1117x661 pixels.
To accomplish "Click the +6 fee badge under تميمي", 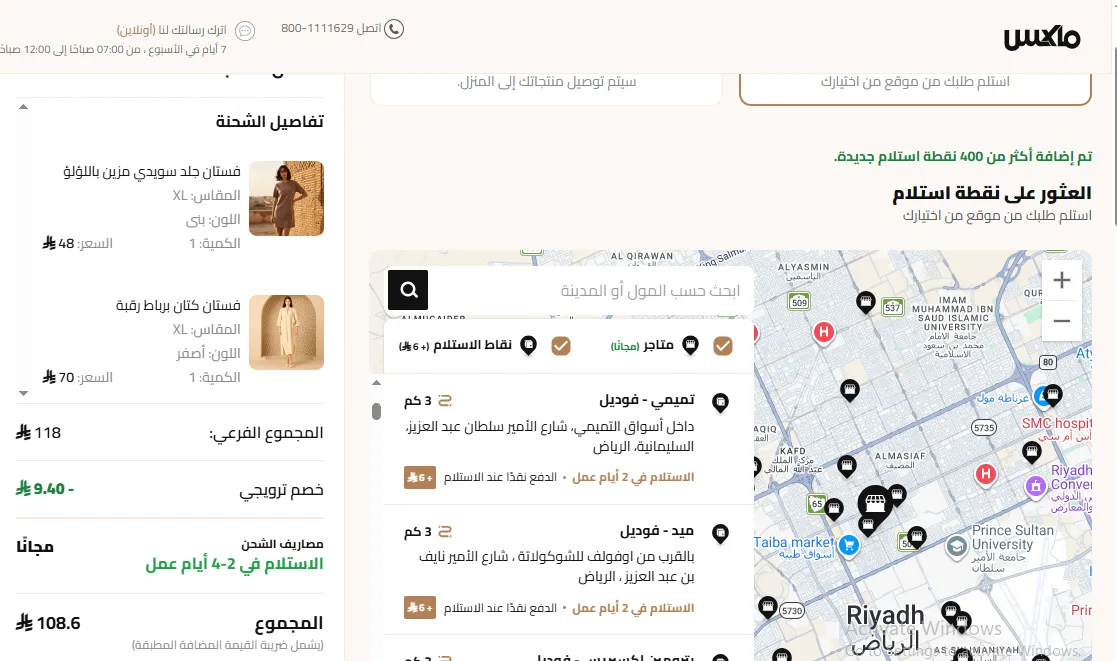I will pyautogui.click(x=420, y=477).
